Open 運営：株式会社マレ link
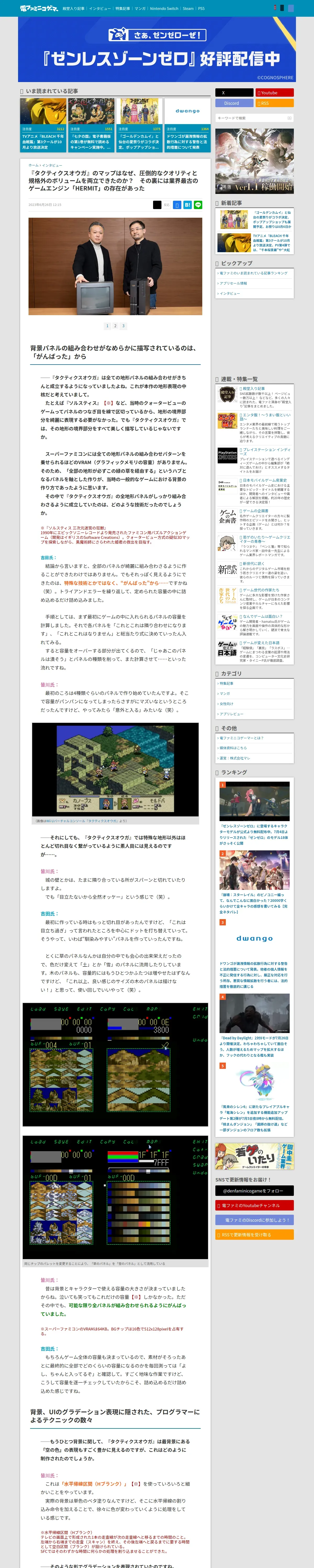The image size is (314, 1568). (235, 758)
